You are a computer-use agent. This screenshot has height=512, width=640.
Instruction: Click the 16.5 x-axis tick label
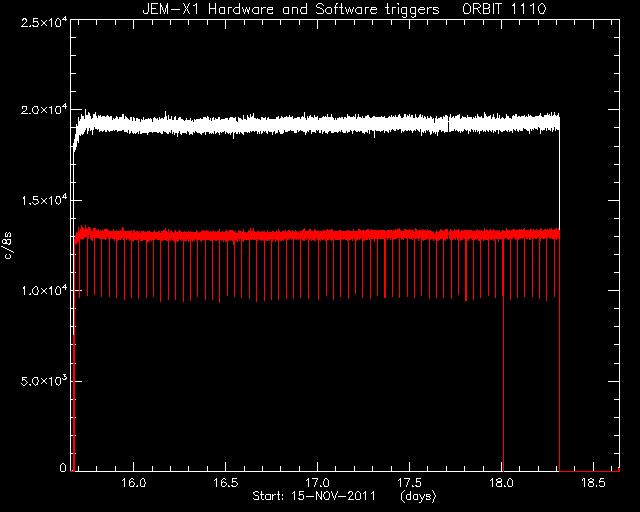(226, 483)
